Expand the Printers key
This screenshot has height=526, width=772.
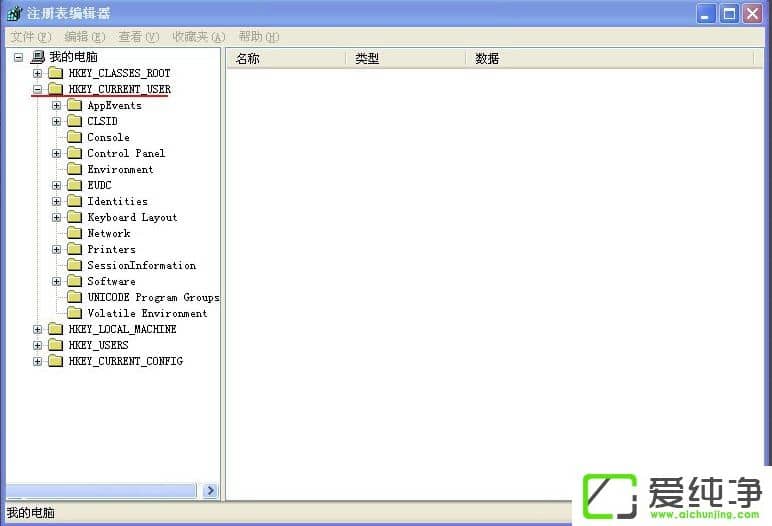pyautogui.click(x=57, y=249)
